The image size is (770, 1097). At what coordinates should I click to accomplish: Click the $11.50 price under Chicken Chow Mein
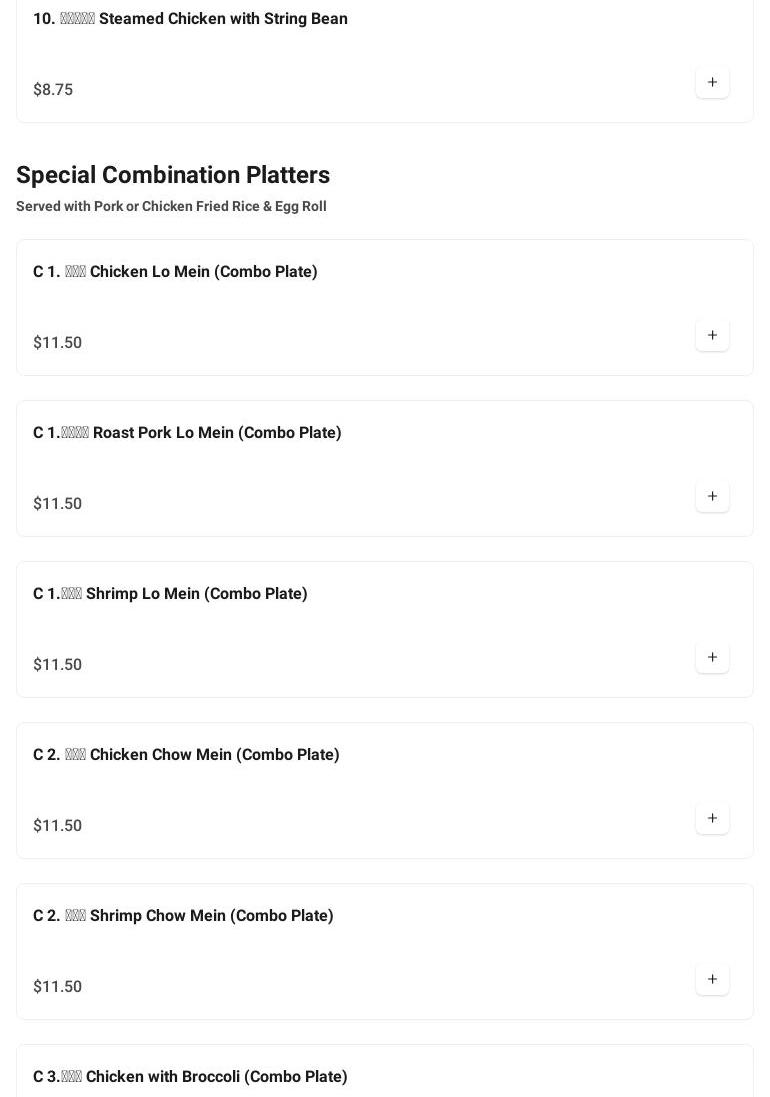click(x=58, y=825)
